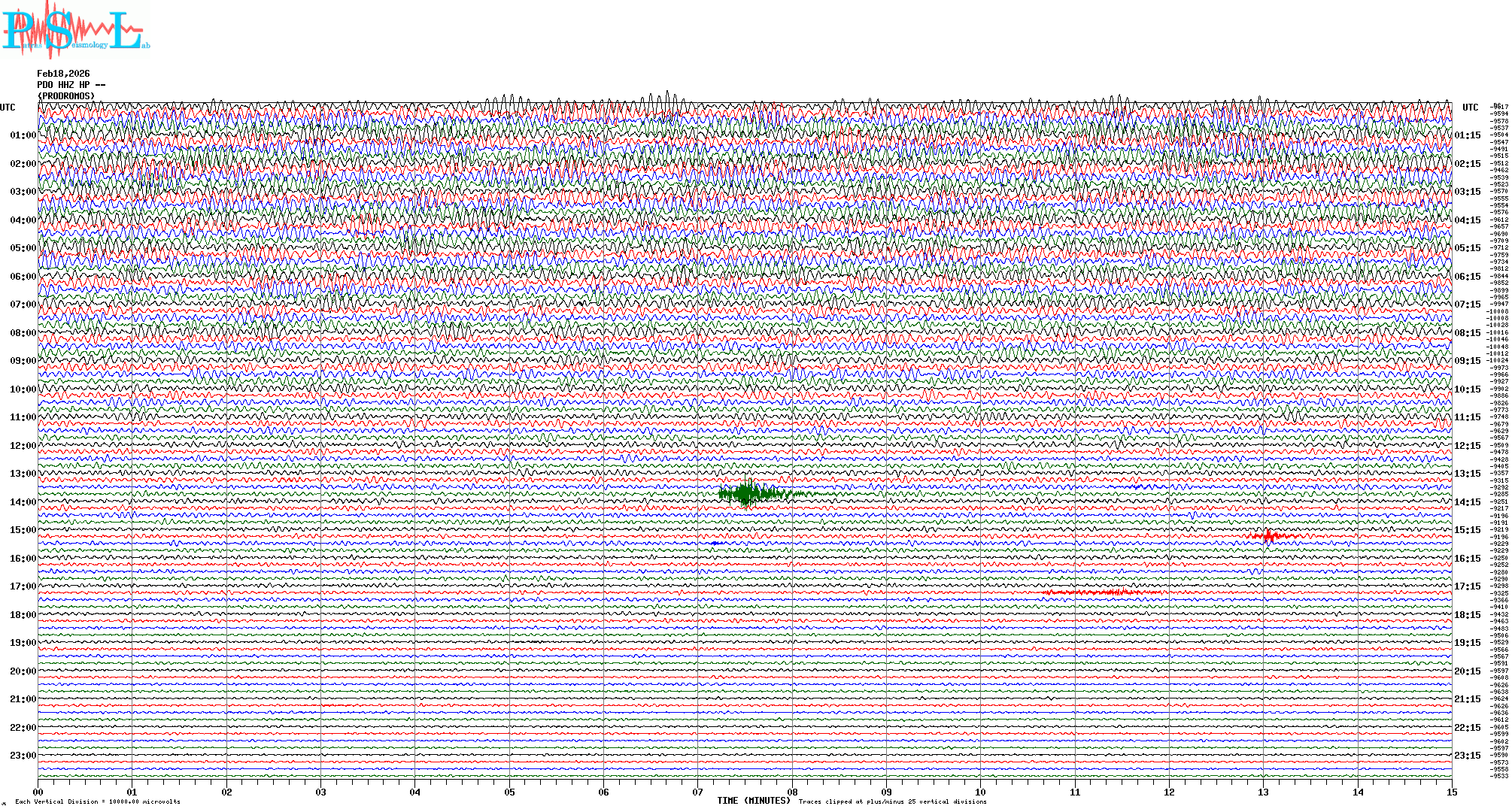Click the traces clipped footnote text
Image resolution: width=1512 pixels, height=812 pixels.
[x=892, y=801]
